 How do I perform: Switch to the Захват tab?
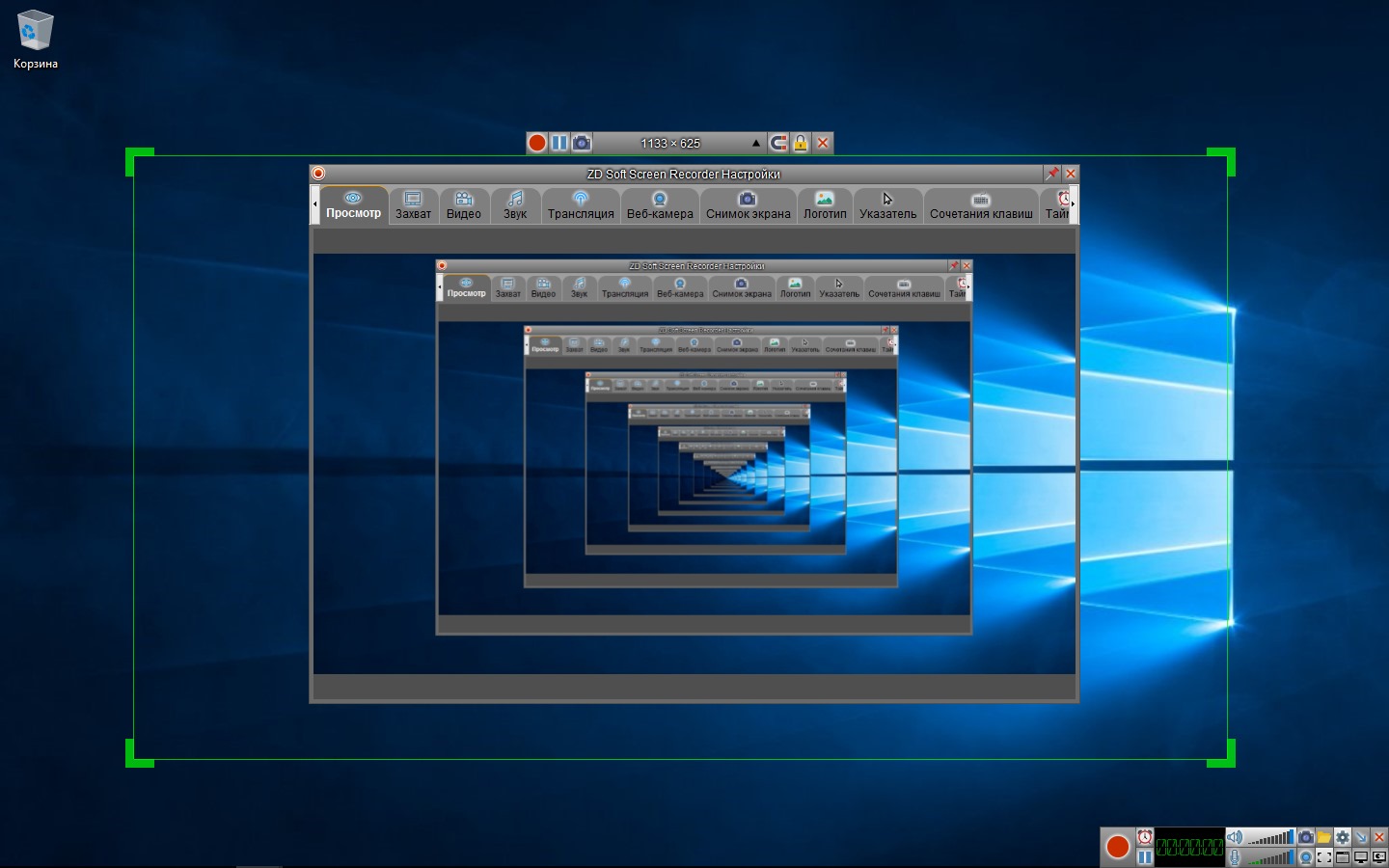click(x=413, y=205)
